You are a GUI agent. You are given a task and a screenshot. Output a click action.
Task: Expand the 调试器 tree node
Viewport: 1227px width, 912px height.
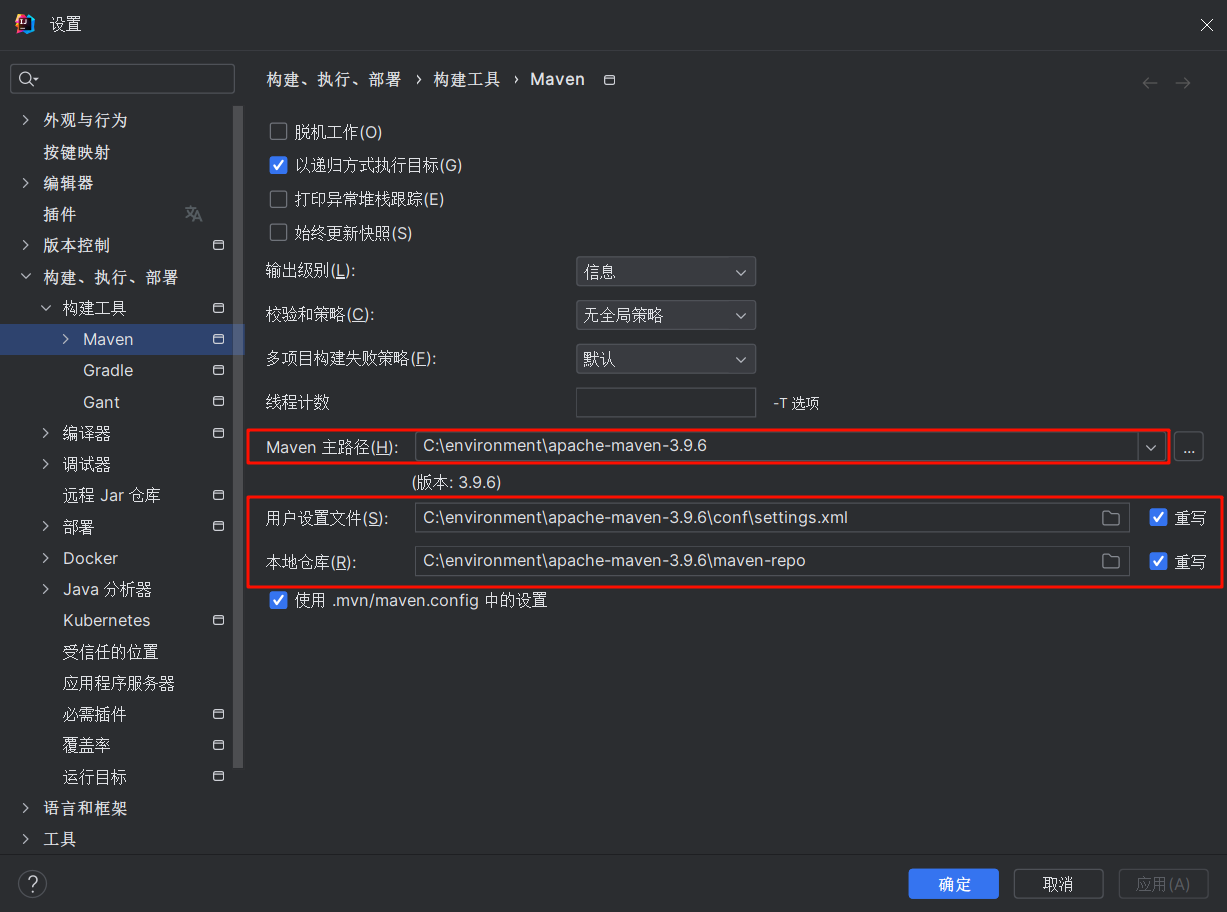(x=46, y=464)
